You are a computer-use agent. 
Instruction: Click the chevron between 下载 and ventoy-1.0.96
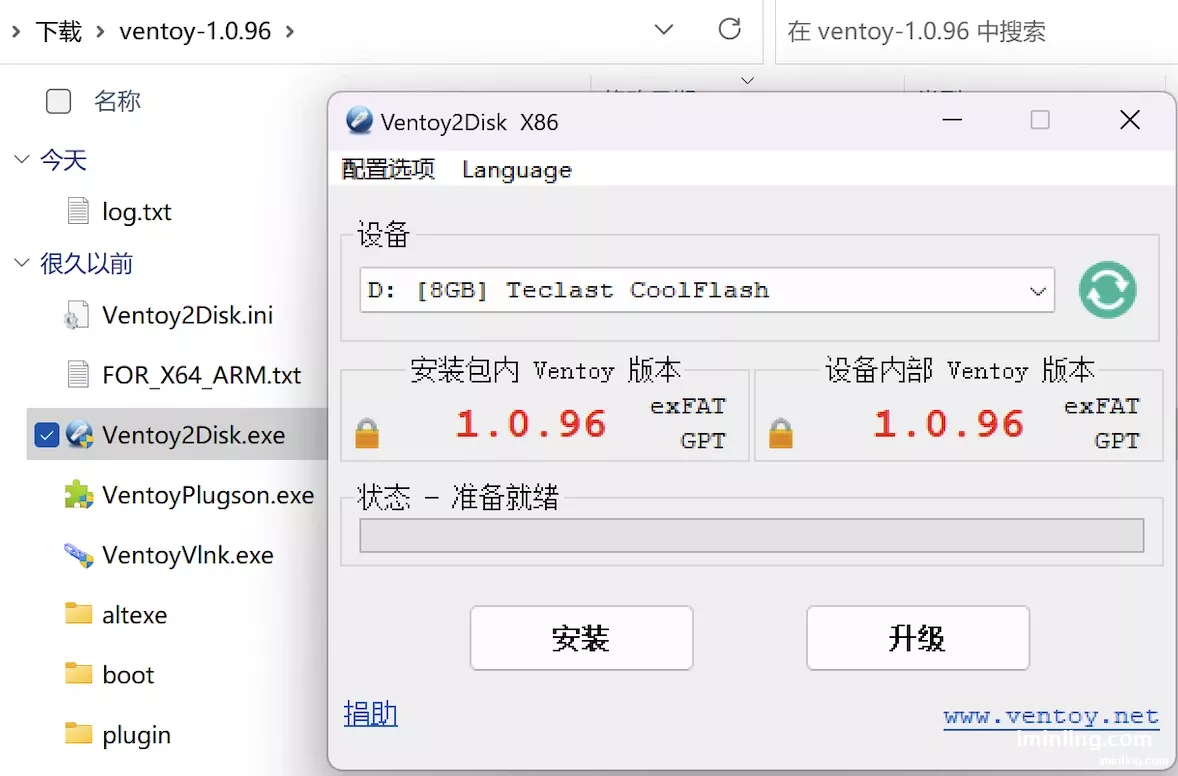tap(100, 32)
